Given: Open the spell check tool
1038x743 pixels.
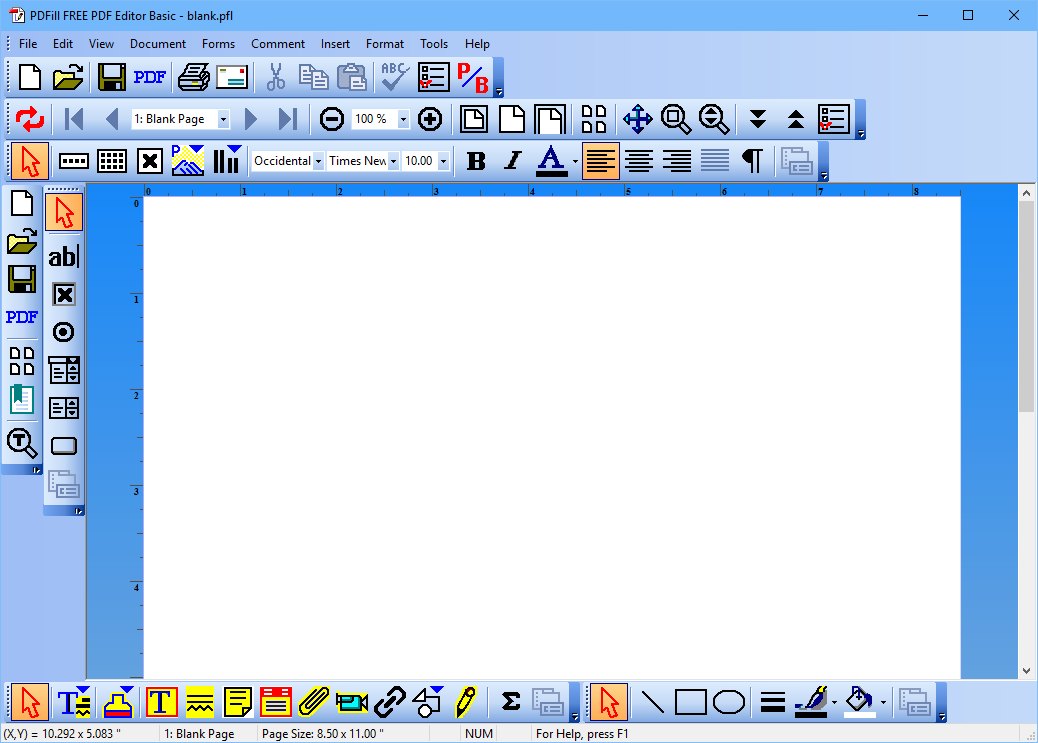Looking at the screenshot, I should [392, 76].
